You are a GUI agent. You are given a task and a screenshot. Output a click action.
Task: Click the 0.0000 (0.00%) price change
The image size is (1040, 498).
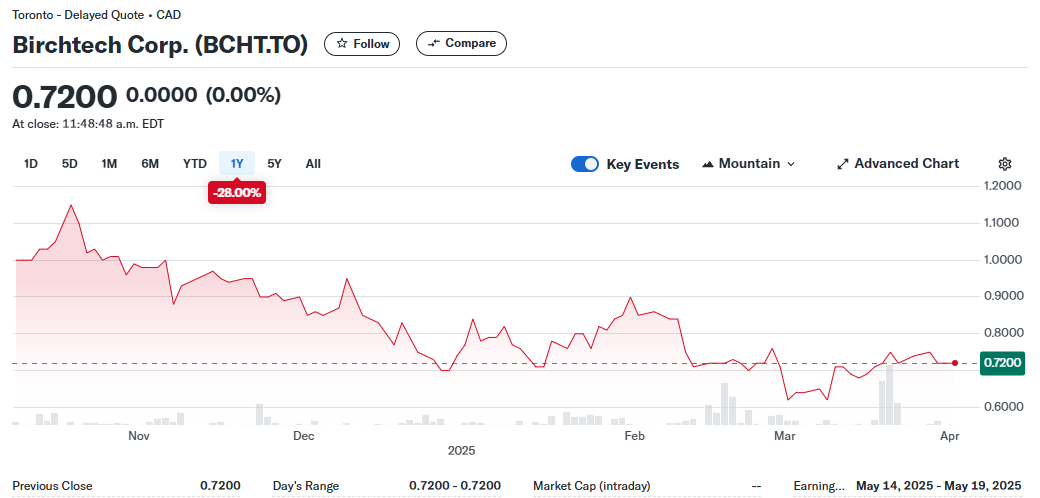tap(204, 95)
